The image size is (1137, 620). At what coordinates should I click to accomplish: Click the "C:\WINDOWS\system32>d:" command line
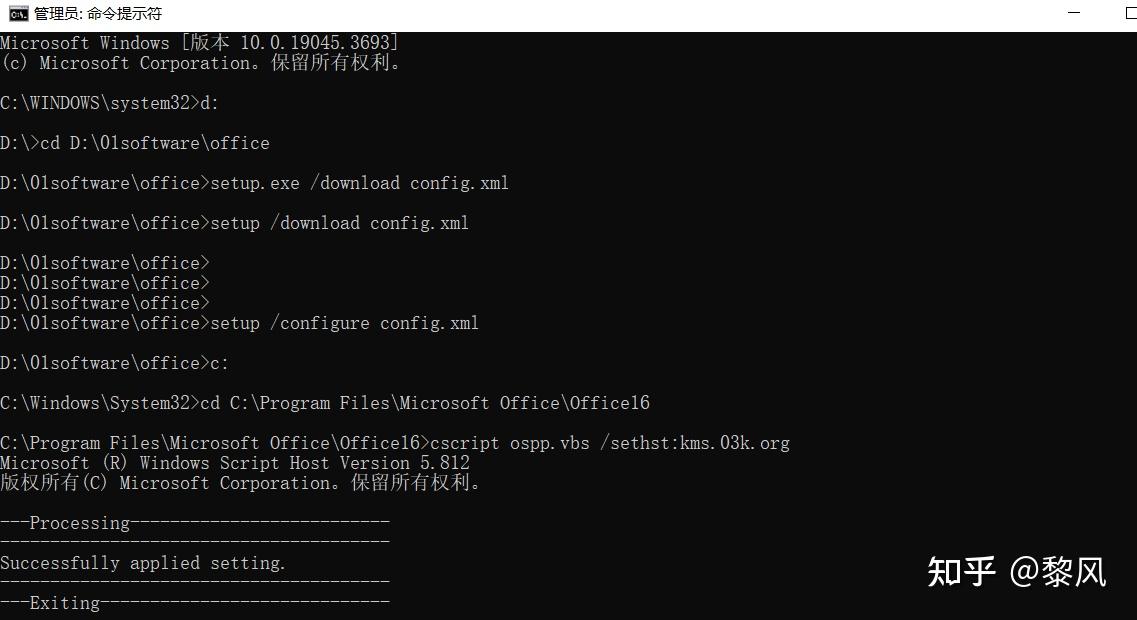tap(109, 103)
